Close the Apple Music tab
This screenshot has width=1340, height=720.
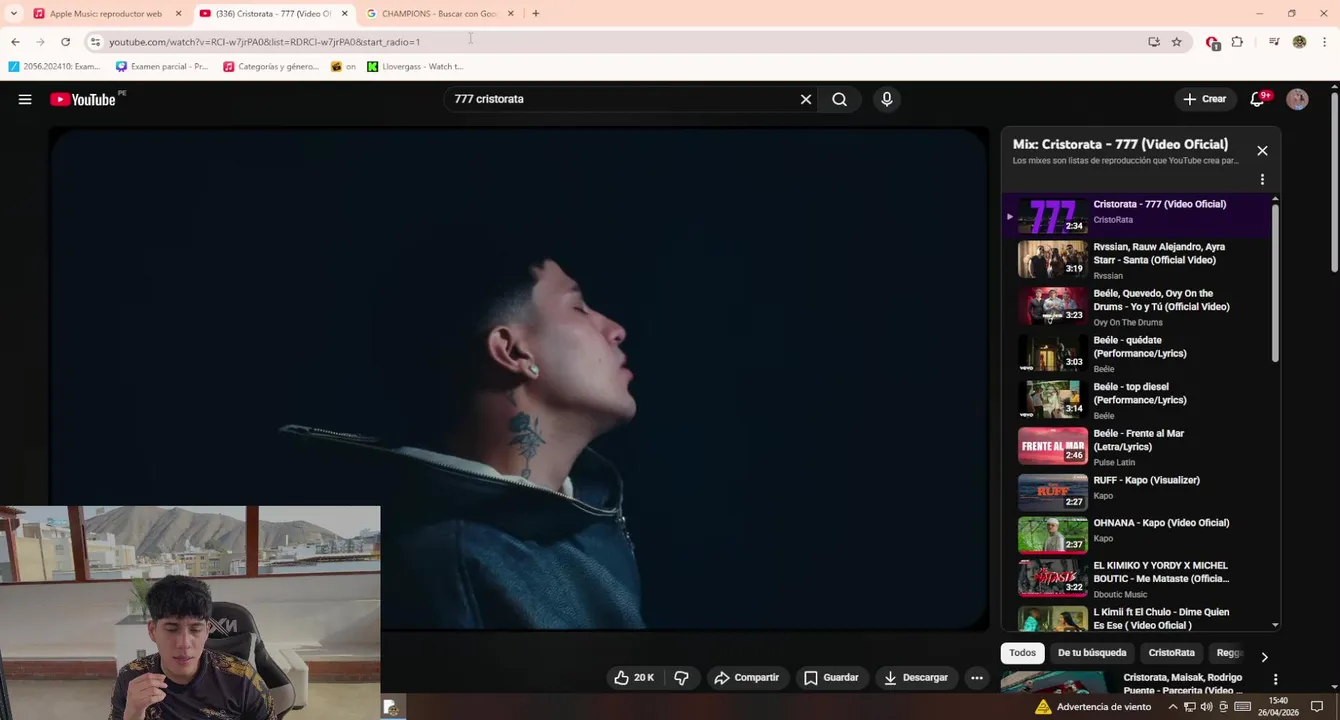(178, 14)
